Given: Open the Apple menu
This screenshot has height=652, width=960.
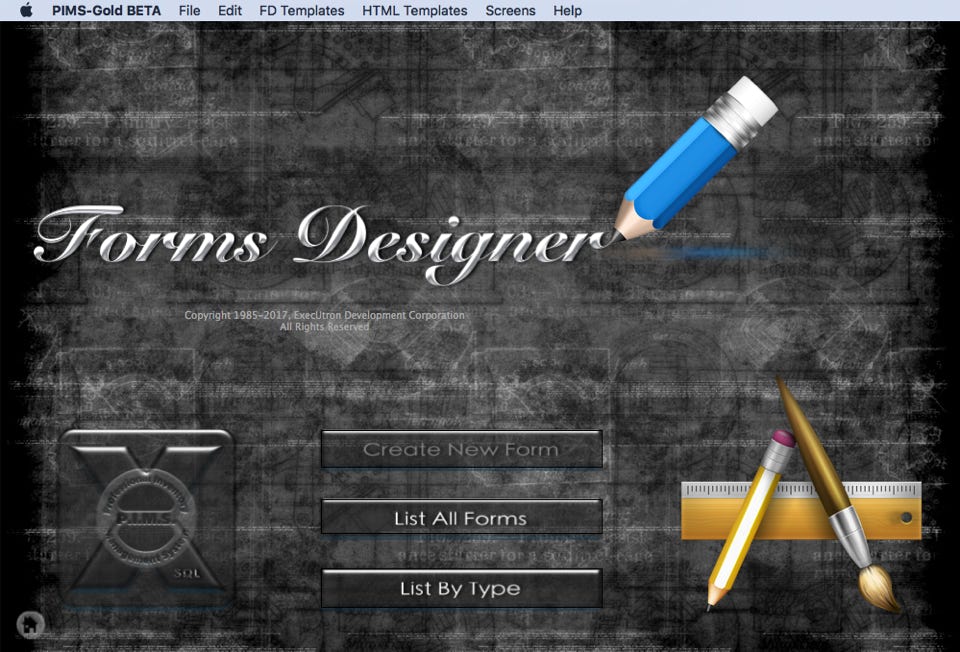Looking at the screenshot, I should 26,10.
